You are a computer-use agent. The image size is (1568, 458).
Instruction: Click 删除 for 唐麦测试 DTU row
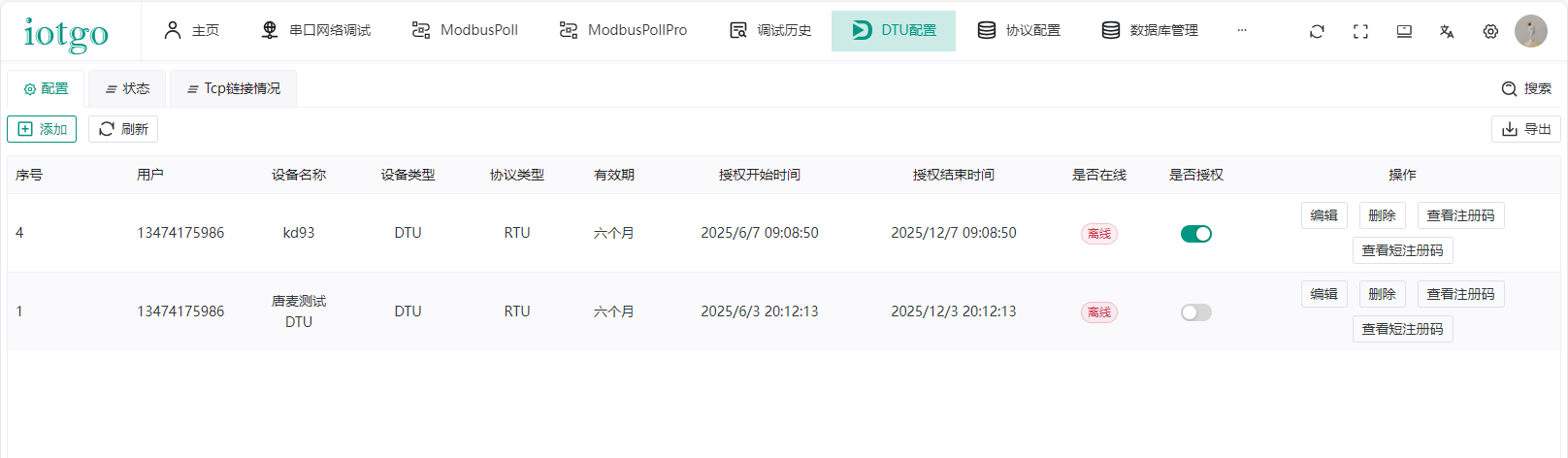(1382, 294)
